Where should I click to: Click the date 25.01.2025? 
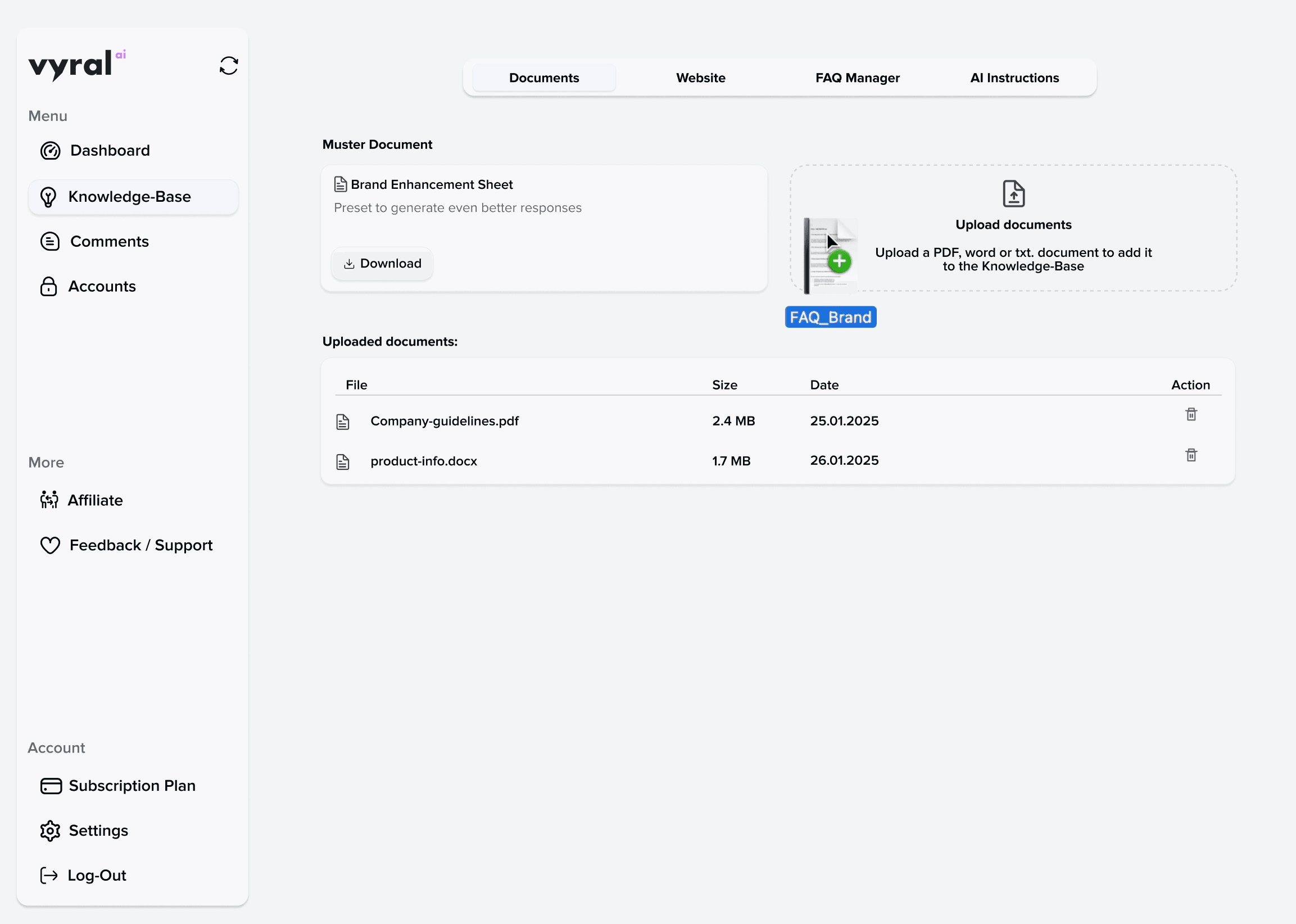(844, 421)
